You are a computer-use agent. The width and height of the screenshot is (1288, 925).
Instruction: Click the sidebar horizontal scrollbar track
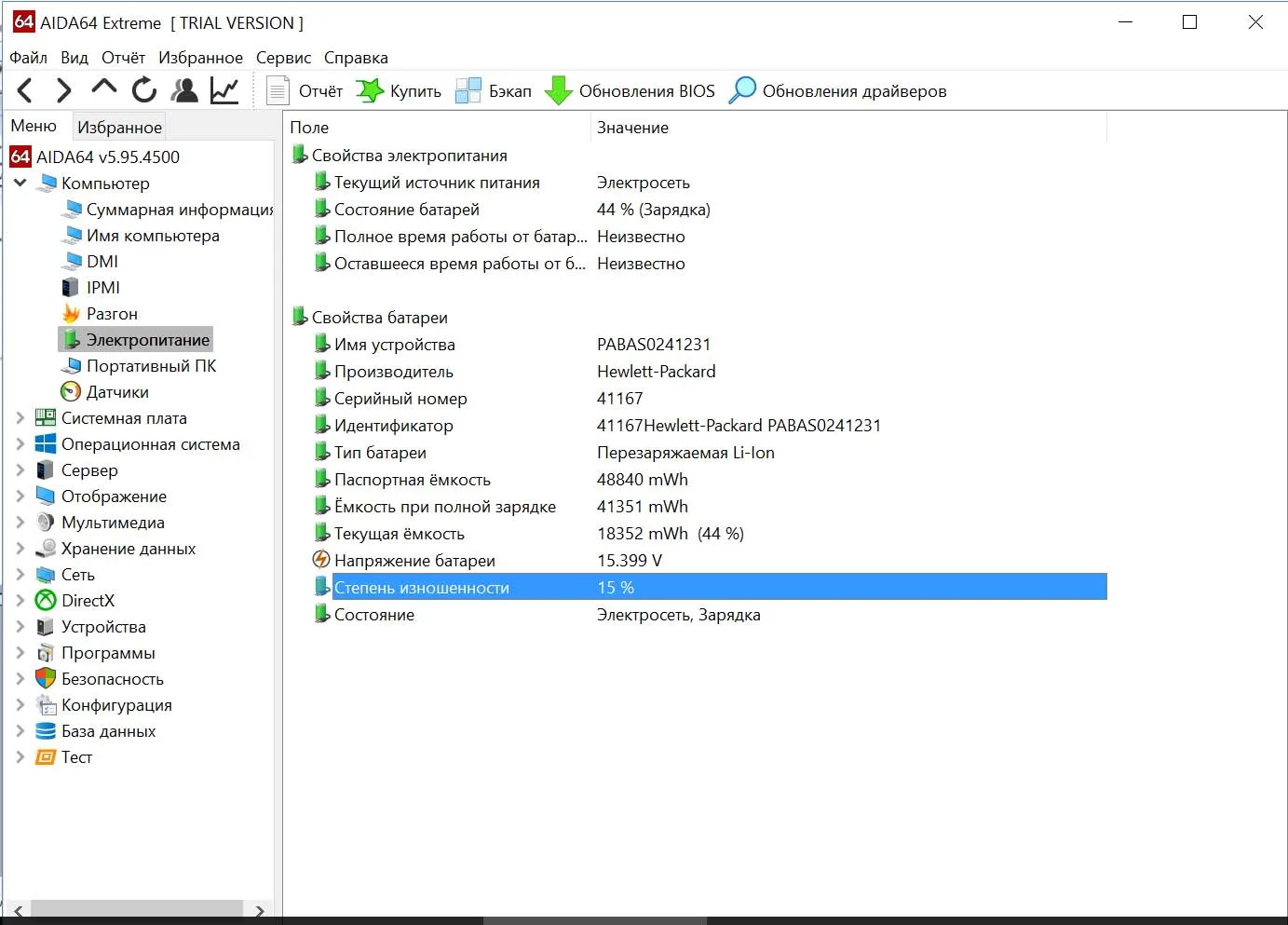tap(137, 910)
